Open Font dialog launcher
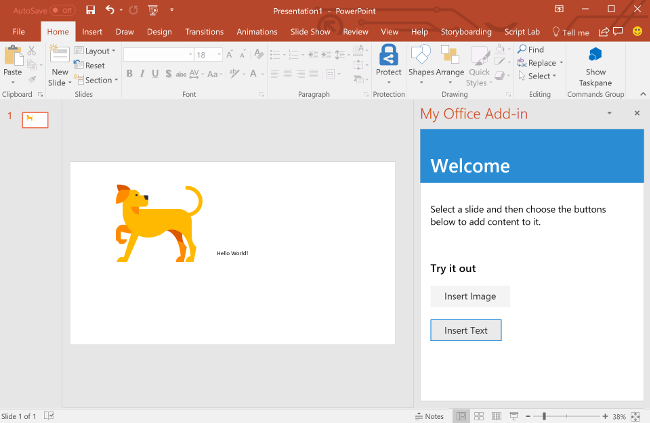The width and height of the screenshot is (650, 423). click(x=262, y=95)
